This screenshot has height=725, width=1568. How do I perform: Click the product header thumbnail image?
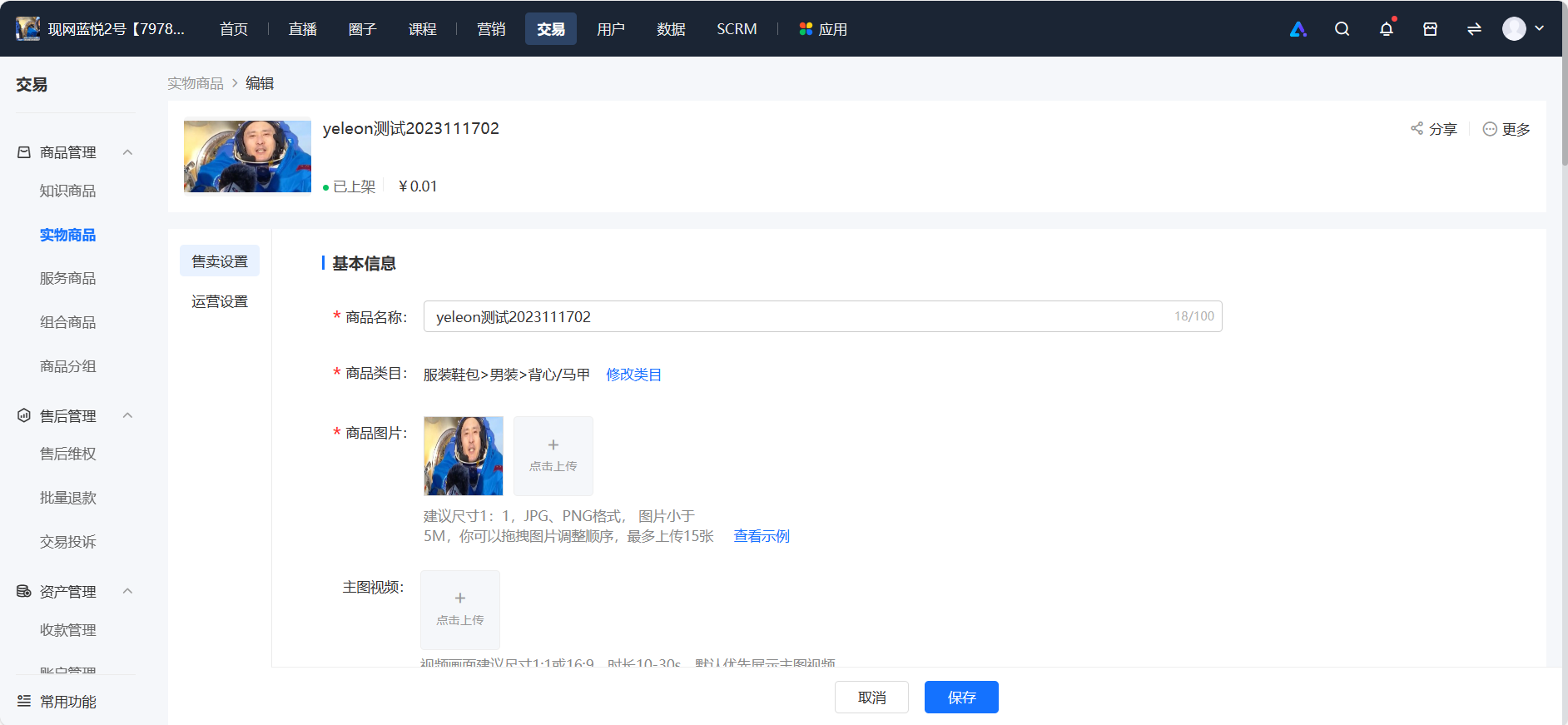click(x=247, y=156)
